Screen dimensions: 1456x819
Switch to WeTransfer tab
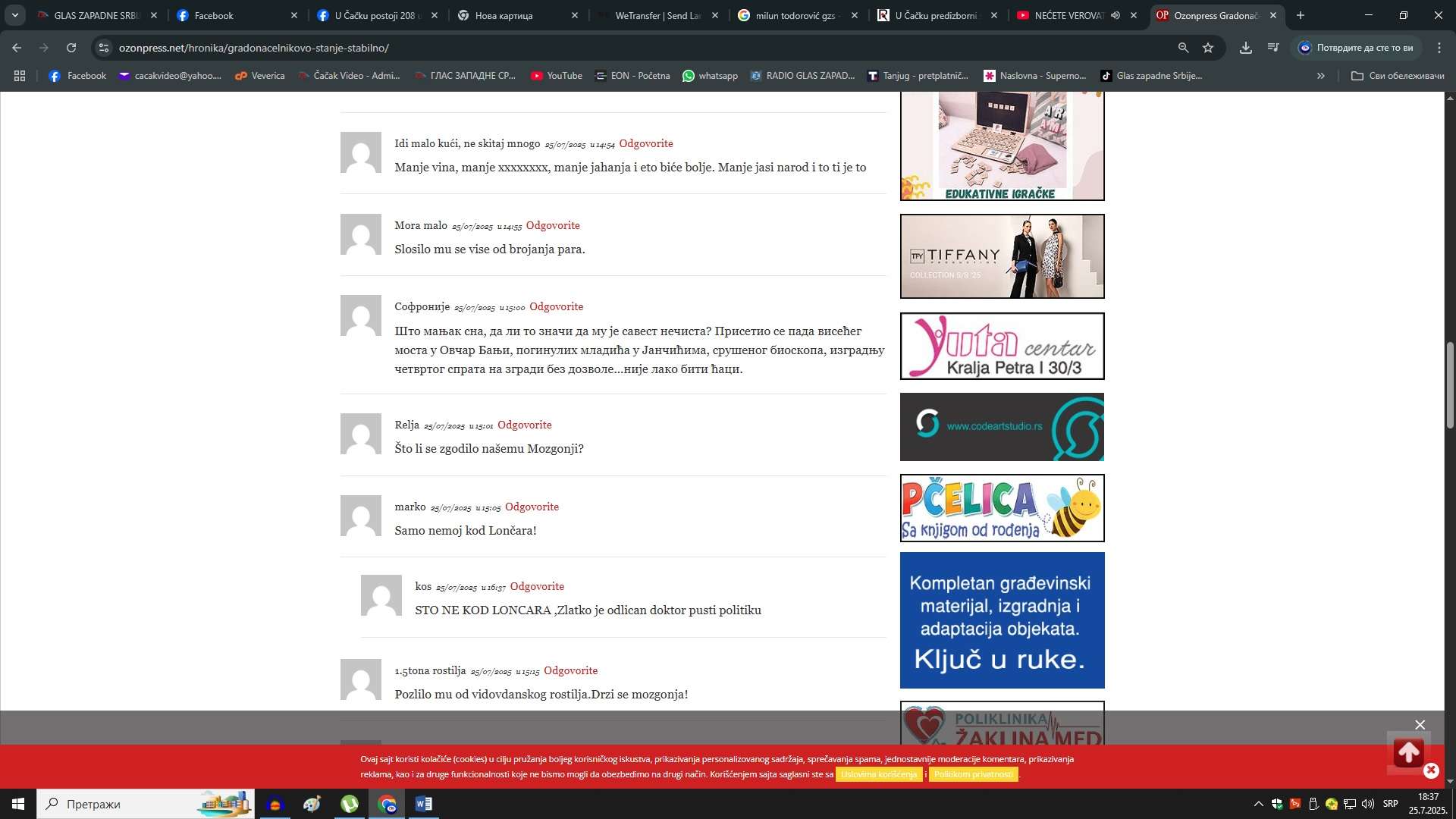click(657, 15)
